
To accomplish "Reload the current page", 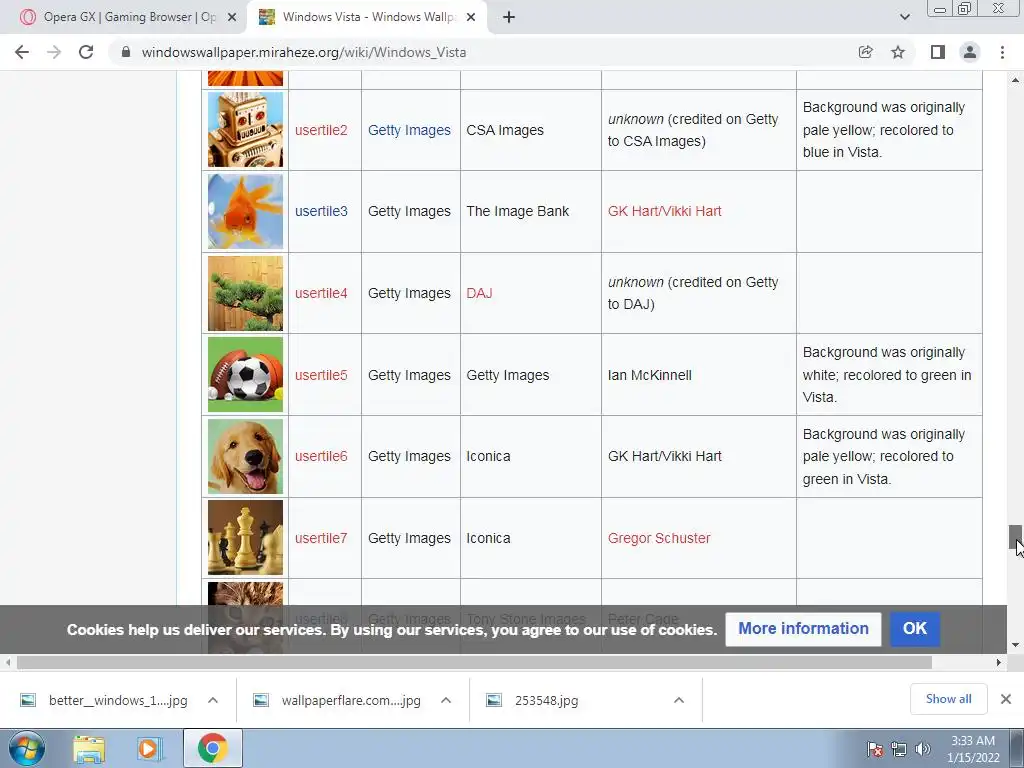I will 86,52.
